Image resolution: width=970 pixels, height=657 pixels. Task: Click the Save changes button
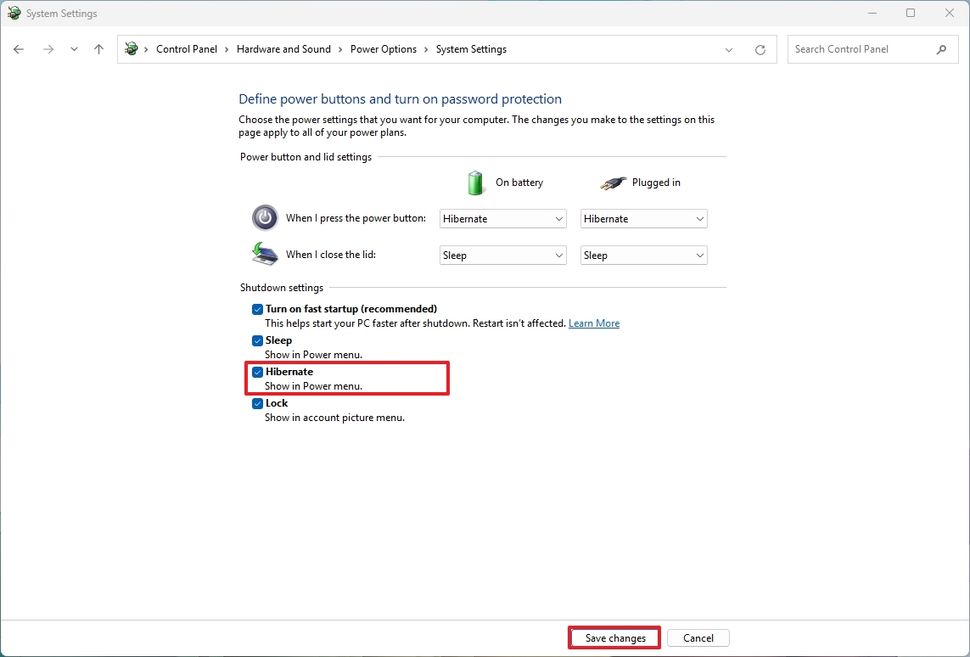coord(613,637)
